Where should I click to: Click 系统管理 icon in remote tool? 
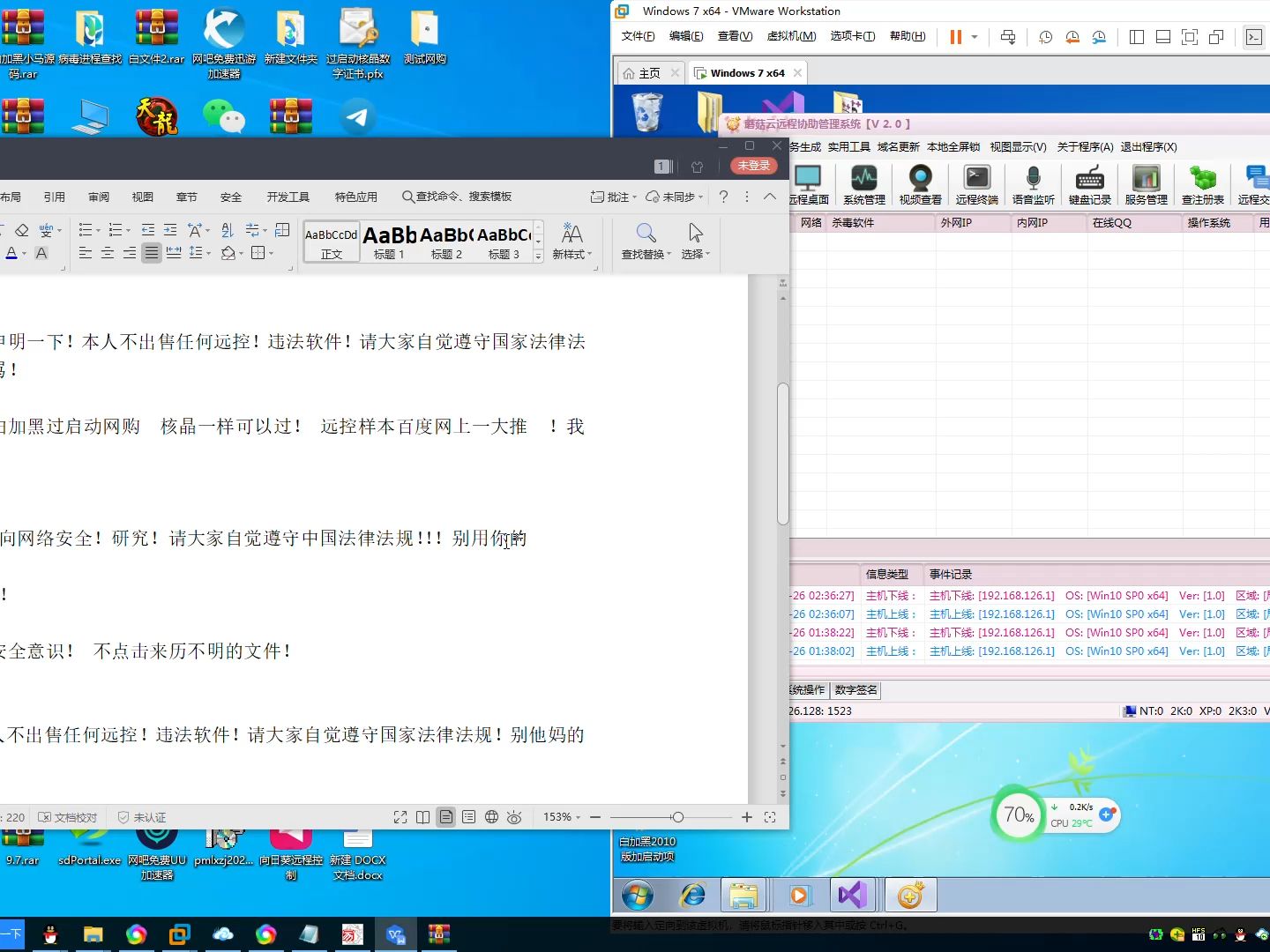(864, 185)
